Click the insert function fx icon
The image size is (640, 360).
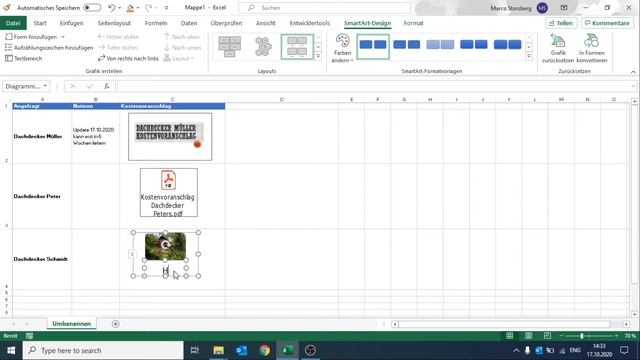(107, 86)
